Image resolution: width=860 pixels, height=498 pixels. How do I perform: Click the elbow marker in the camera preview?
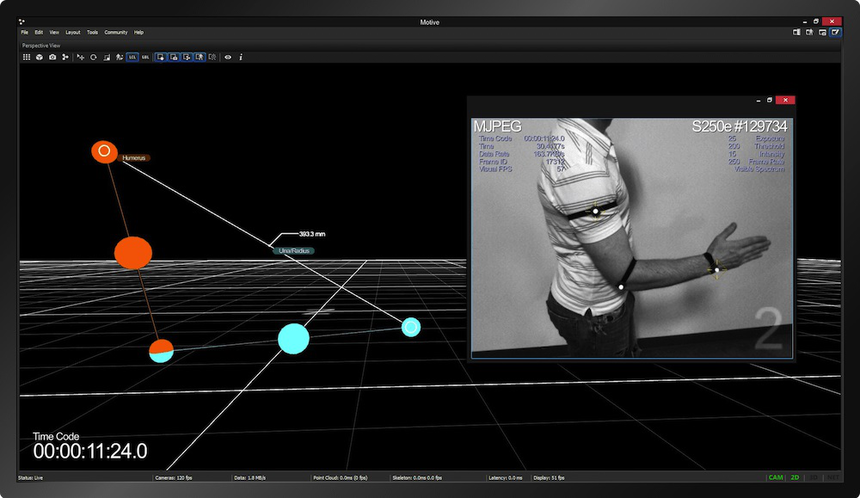pos(621,287)
